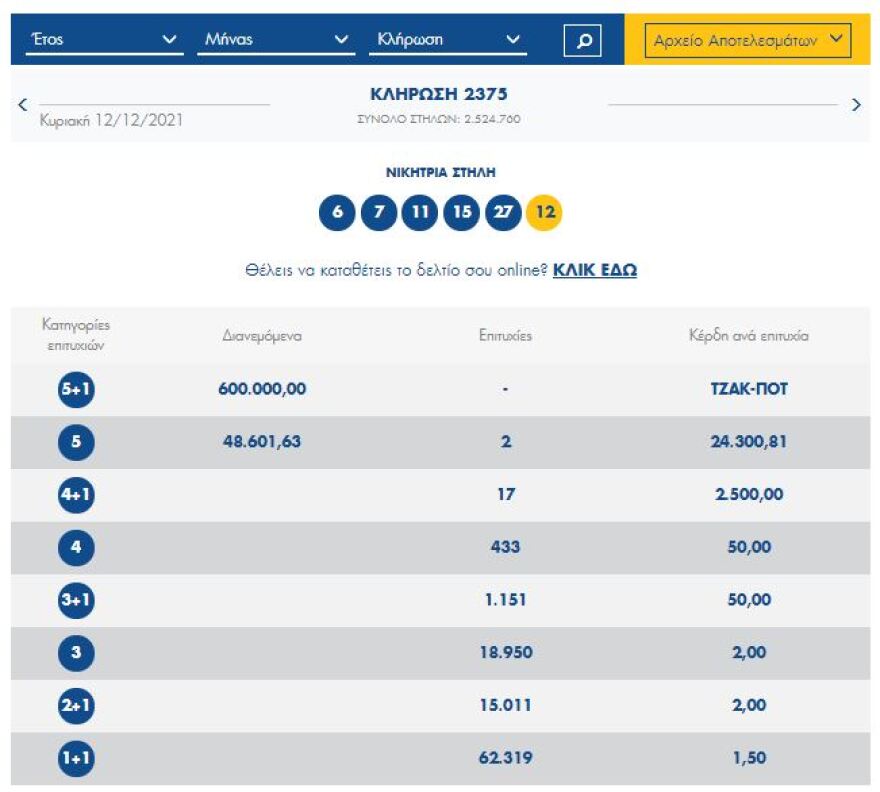
Task: Expand the Κλήρωση draw dropdown
Action: pyautogui.click(x=448, y=40)
